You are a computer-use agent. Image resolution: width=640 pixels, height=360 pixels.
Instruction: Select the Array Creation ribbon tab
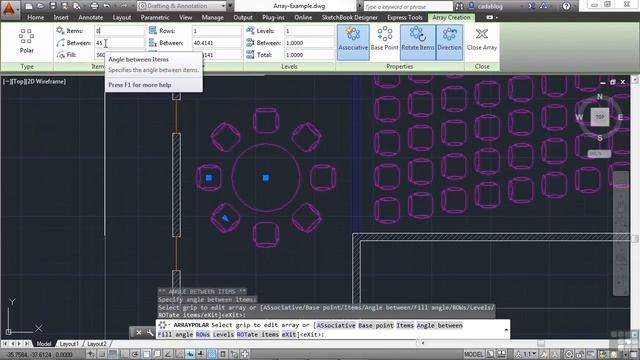pyautogui.click(x=451, y=18)
